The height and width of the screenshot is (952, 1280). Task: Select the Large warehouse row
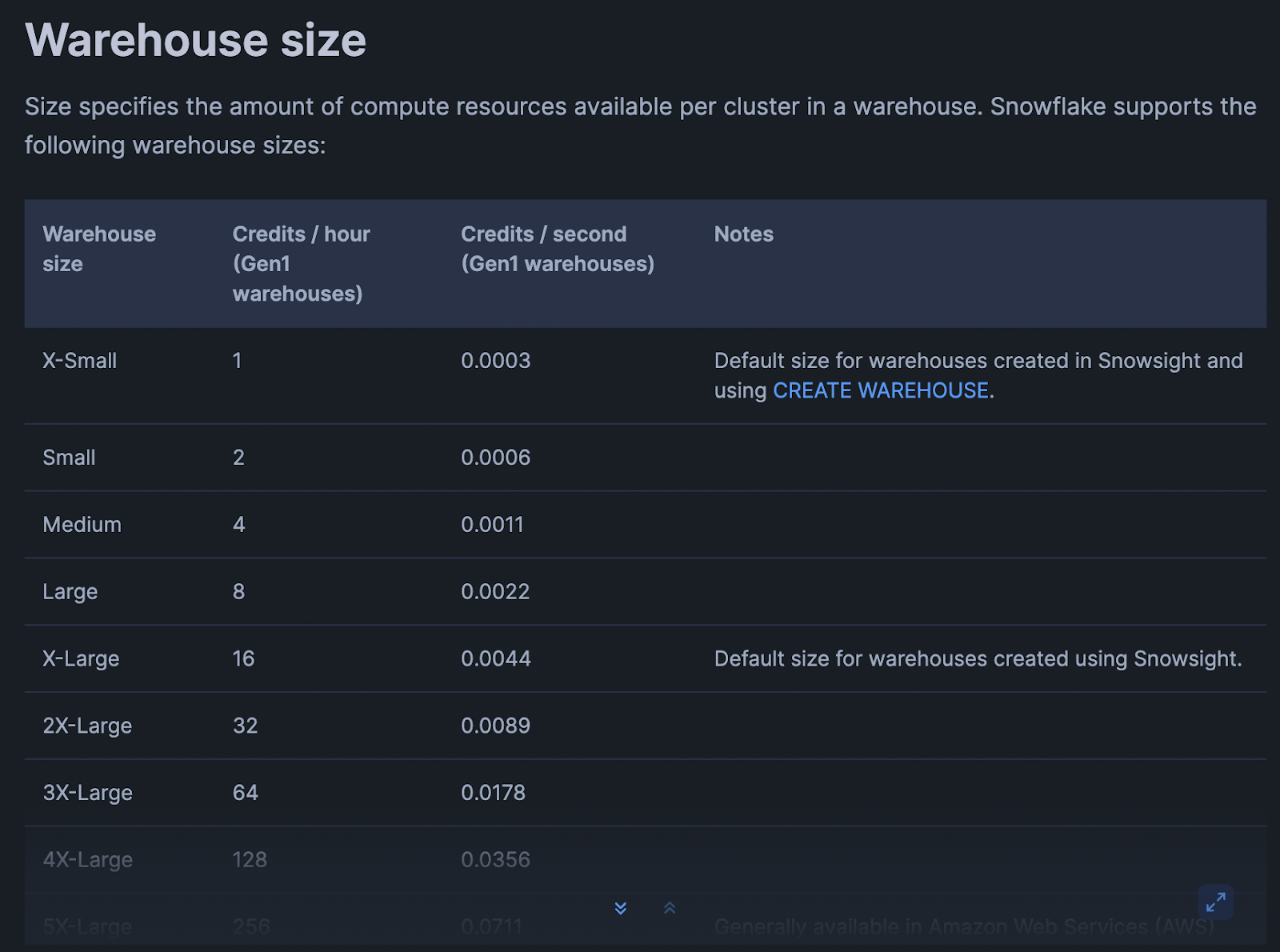tap(70, 591)
